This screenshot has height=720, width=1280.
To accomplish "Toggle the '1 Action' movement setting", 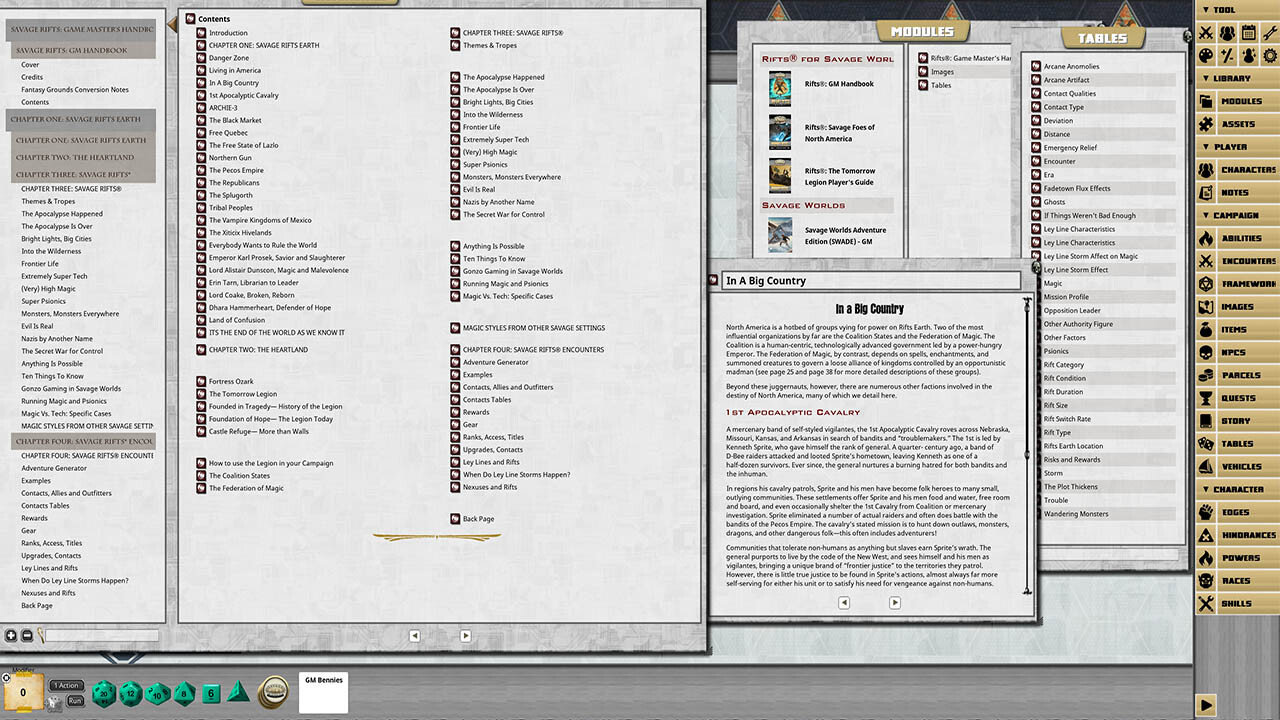I will coord(65,685).
